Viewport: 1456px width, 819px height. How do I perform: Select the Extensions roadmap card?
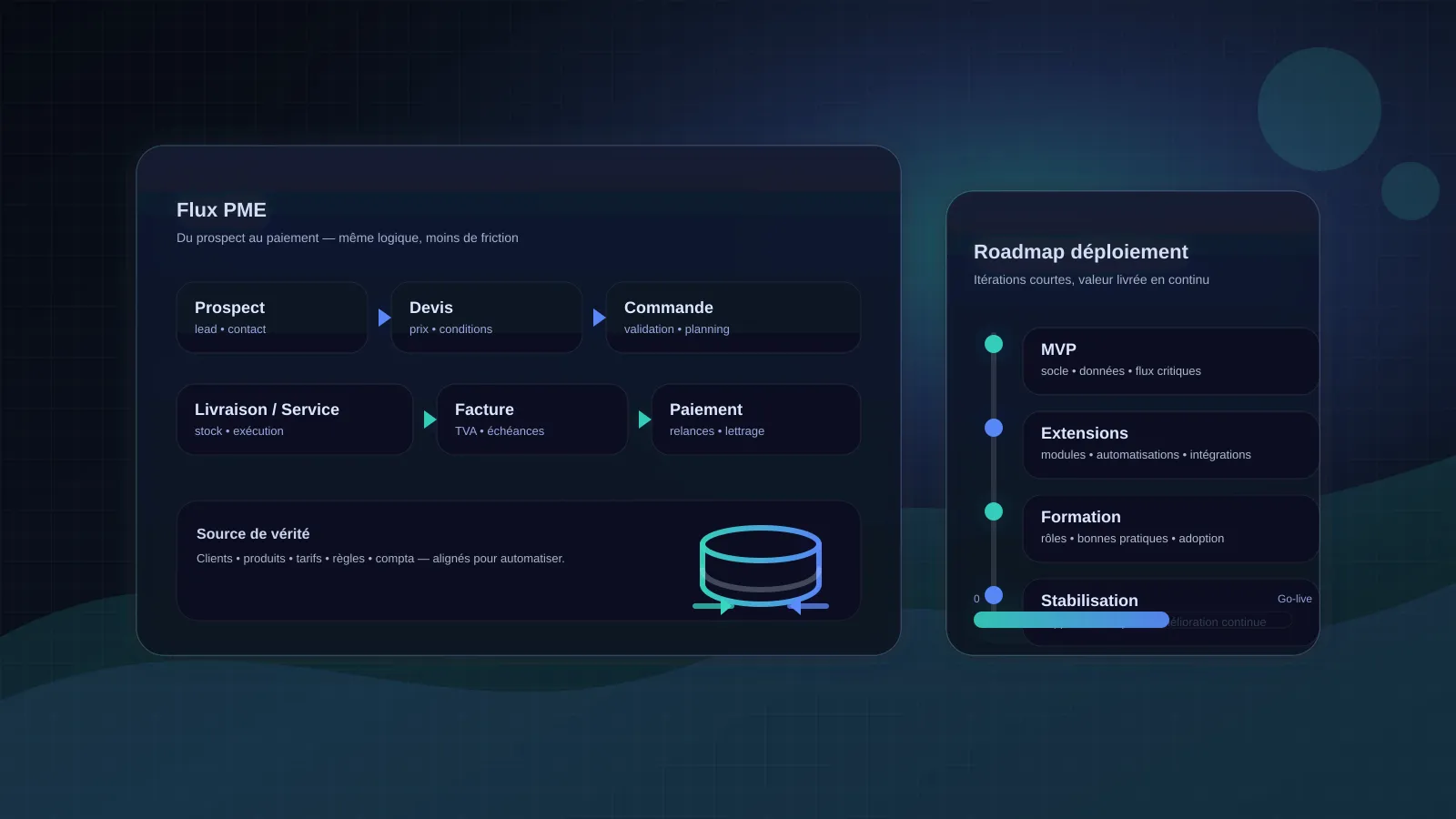[1169, 445]
